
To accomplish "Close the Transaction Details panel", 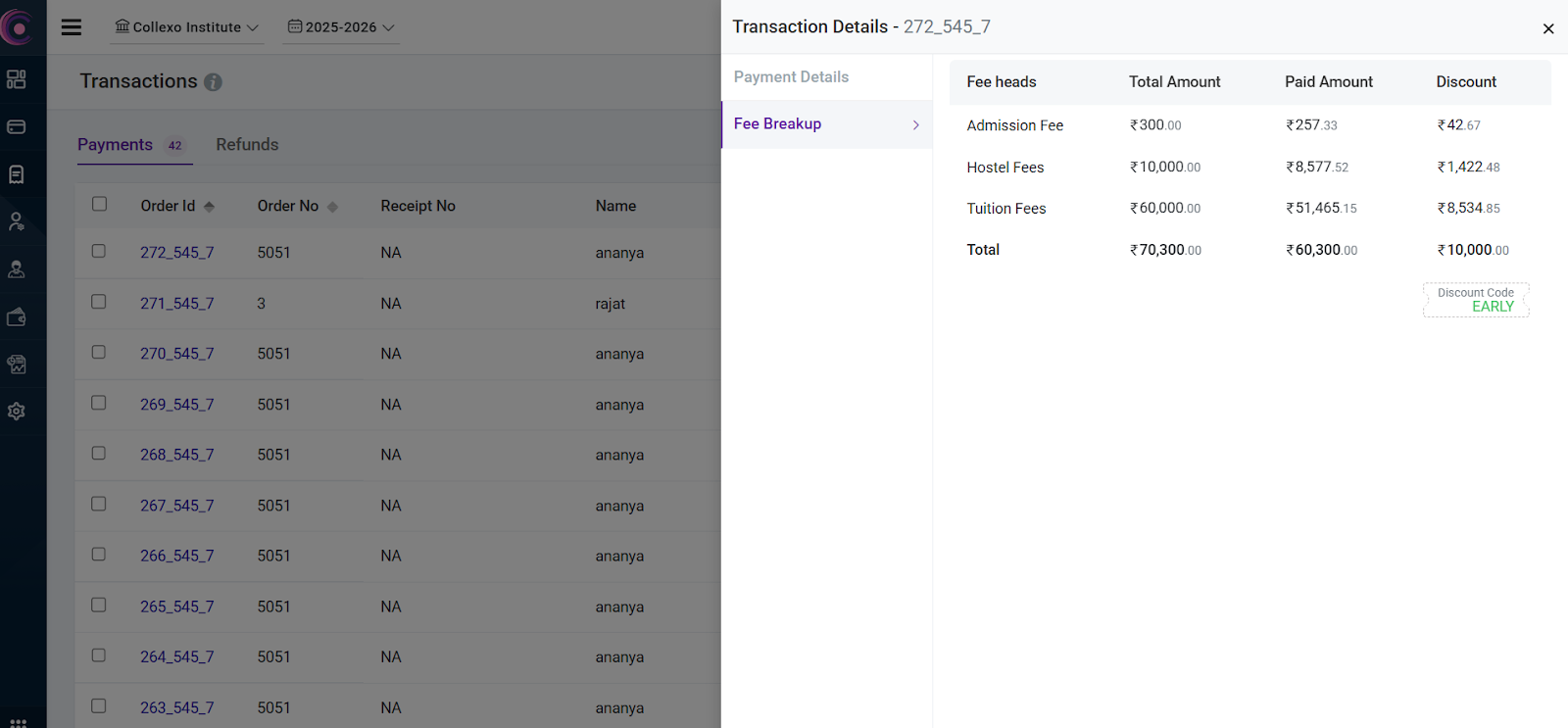I will (1548, 28).
